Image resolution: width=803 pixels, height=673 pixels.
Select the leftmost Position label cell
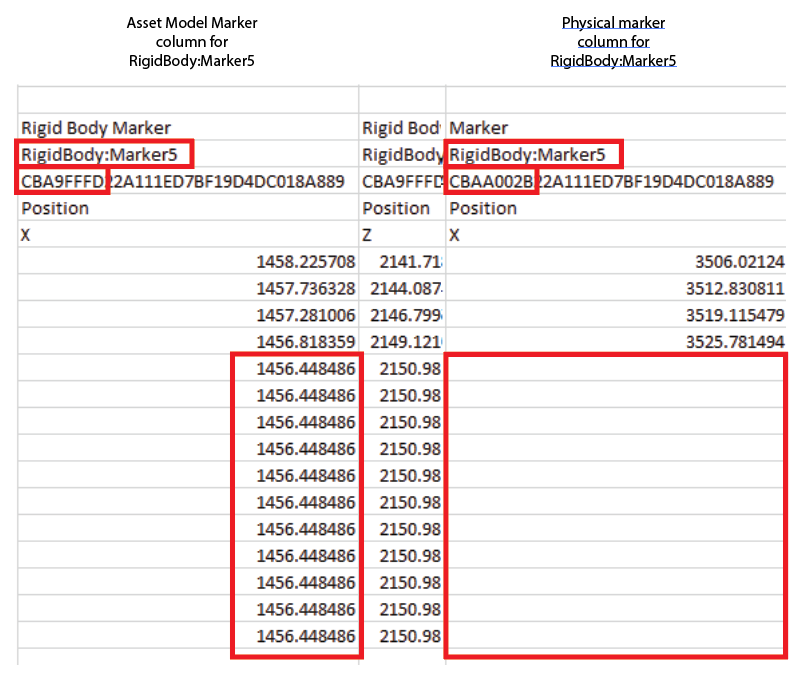pyautogui.click(x=50, y=208)
